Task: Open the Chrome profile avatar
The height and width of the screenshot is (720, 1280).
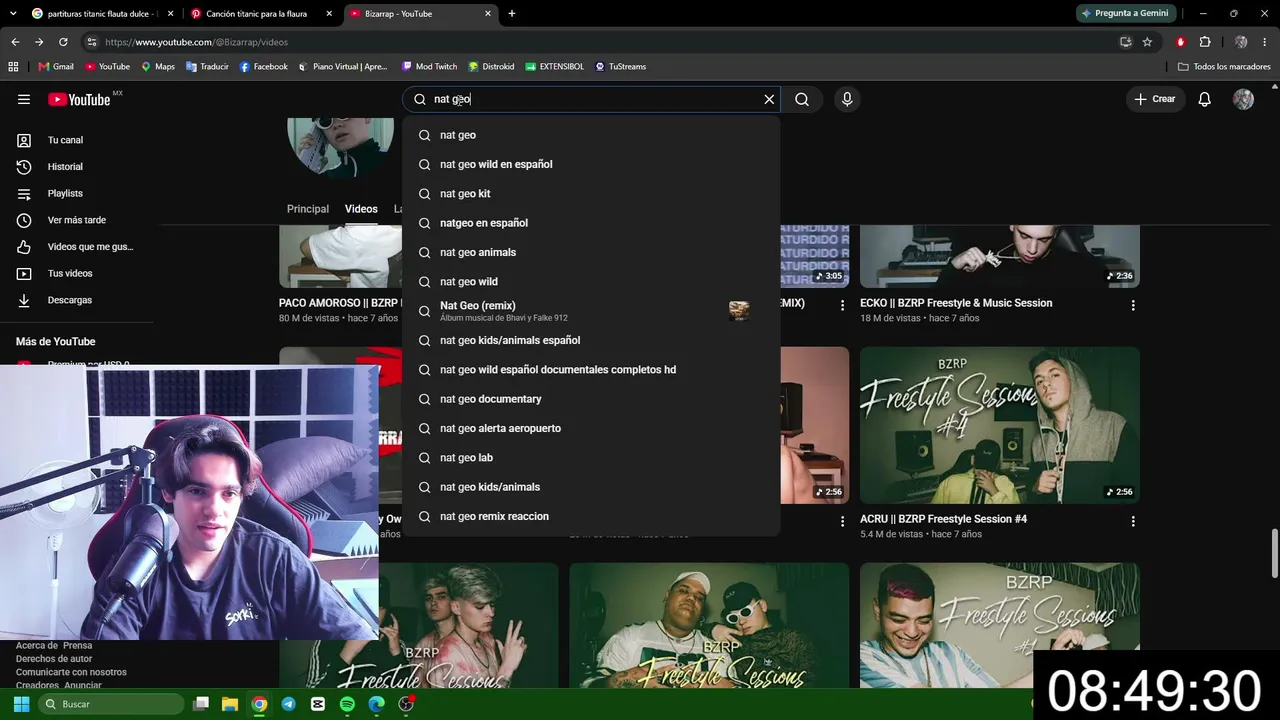Action: pyautogui.click(x=1241, y=42)
